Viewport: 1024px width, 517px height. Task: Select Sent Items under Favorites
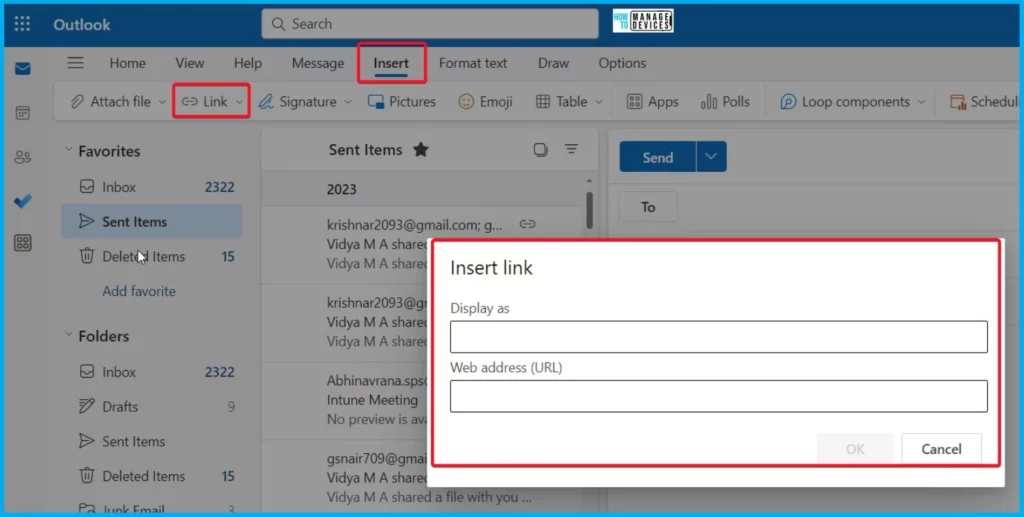[x=152, y=221]
